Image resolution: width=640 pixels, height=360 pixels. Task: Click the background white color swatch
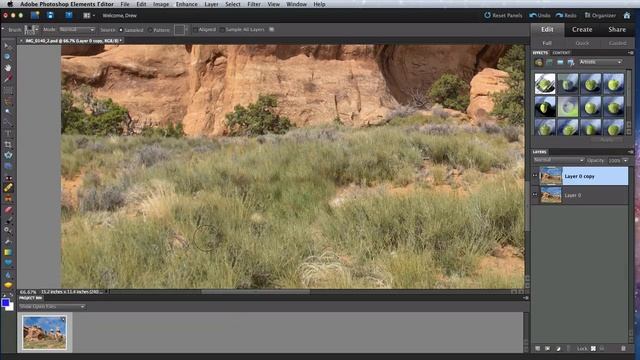click(x=11, y=307)
